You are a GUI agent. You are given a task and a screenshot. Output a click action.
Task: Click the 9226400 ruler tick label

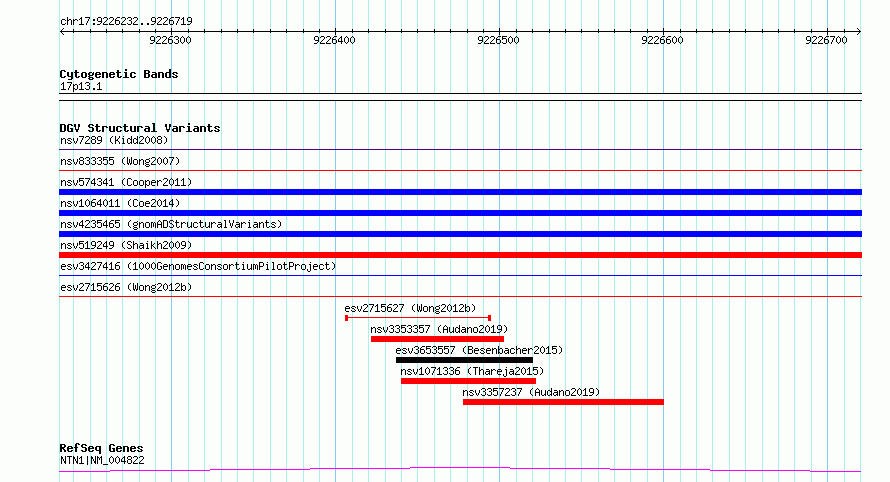coord(334,40)
